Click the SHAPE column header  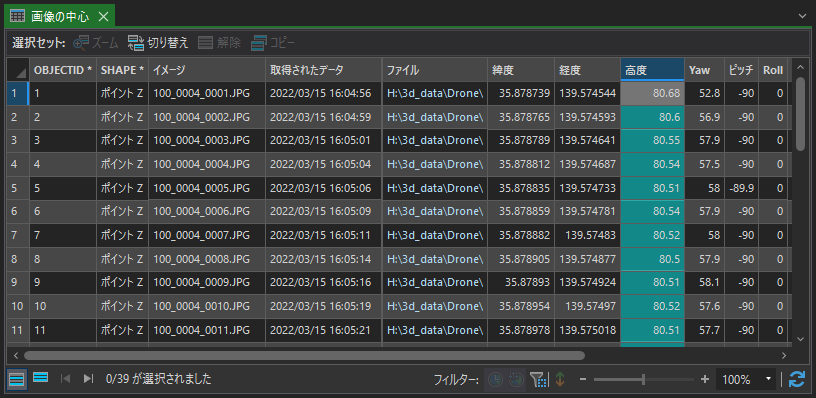[122, 70]
